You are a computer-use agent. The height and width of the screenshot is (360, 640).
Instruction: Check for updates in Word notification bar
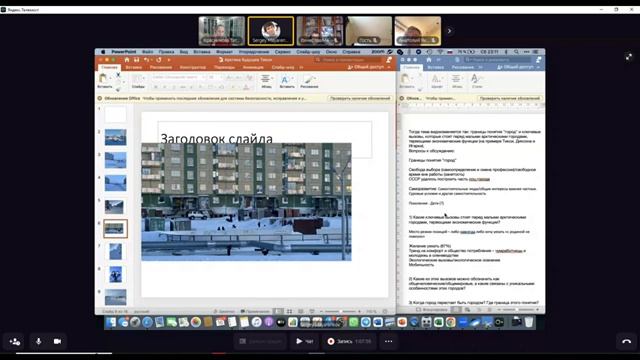(510, 98)
